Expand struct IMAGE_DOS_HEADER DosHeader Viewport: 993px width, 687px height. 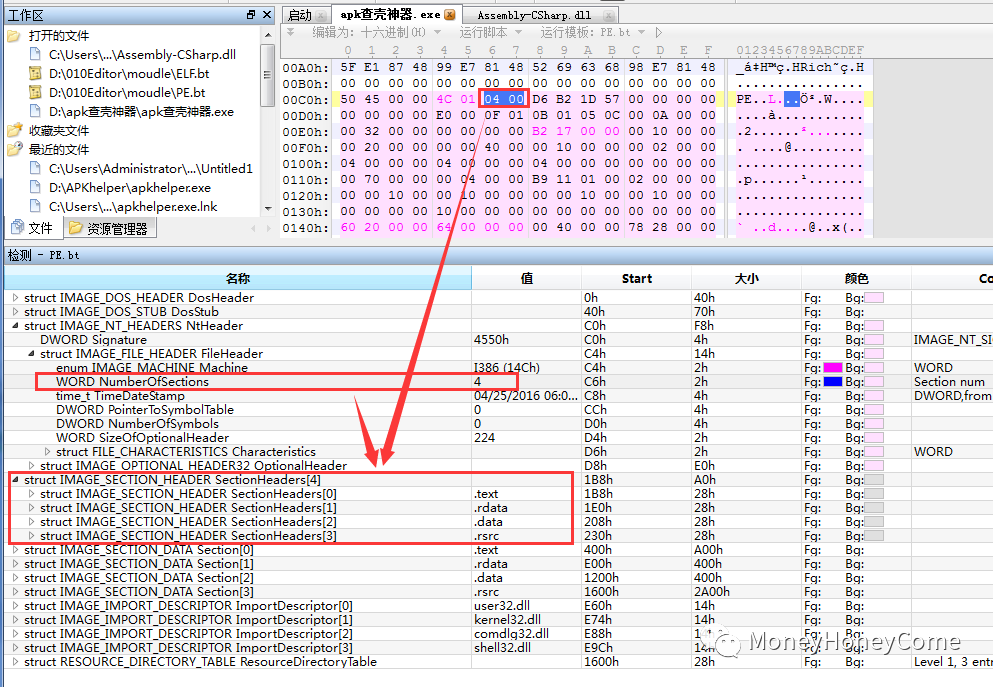point(15,298)
